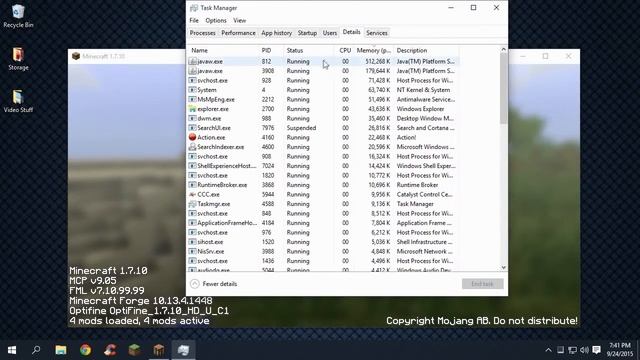Select the SearchUI.exe suspended row
This screenshot has height=360, width=640.
click(x=323, y=128)
